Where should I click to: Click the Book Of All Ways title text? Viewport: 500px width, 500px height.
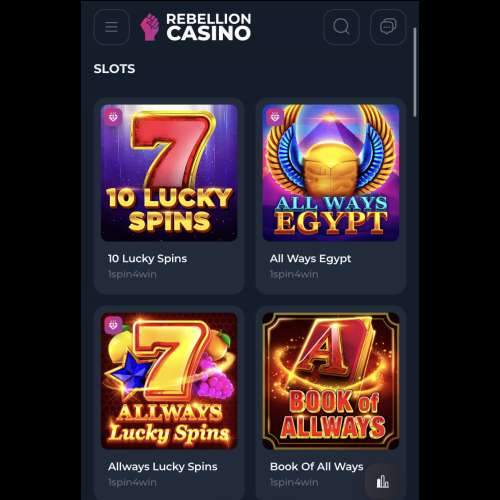click(x=317, y=467)
